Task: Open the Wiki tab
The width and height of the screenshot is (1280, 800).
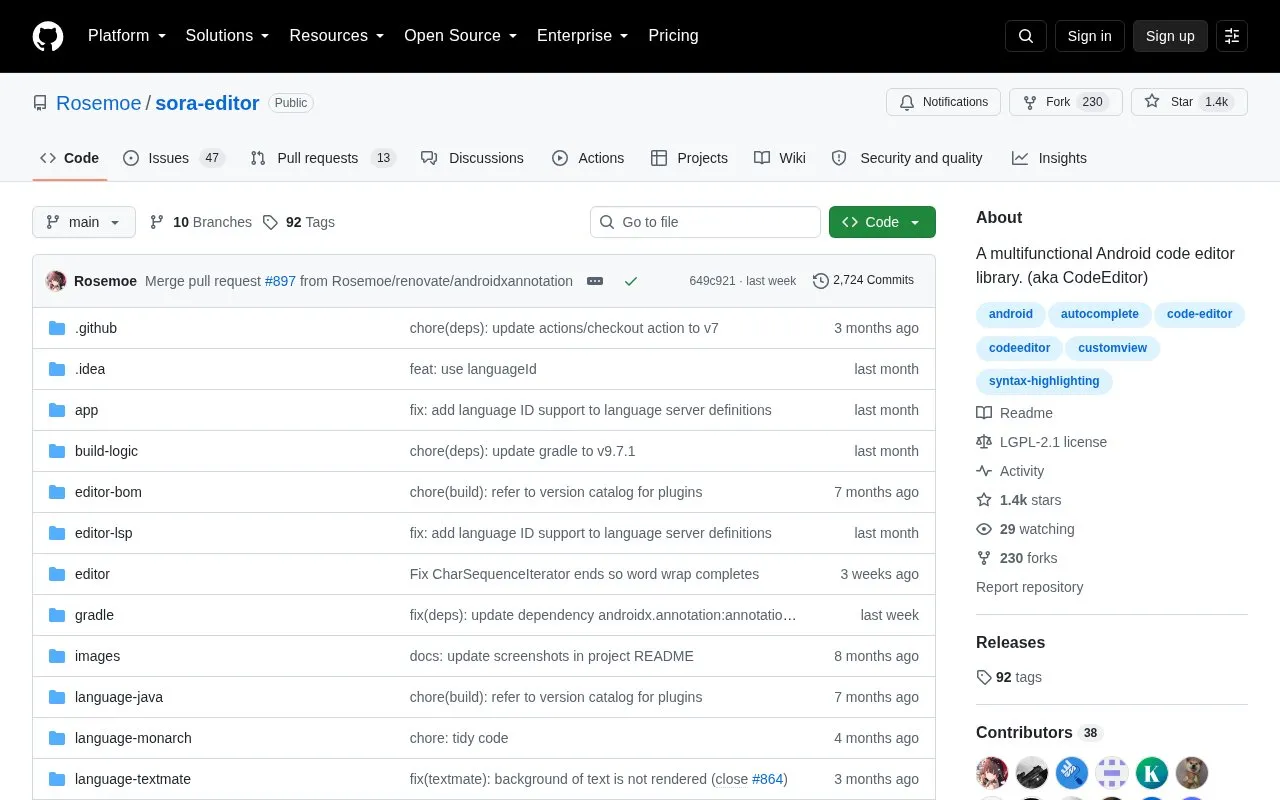Action: pos(780,158)
